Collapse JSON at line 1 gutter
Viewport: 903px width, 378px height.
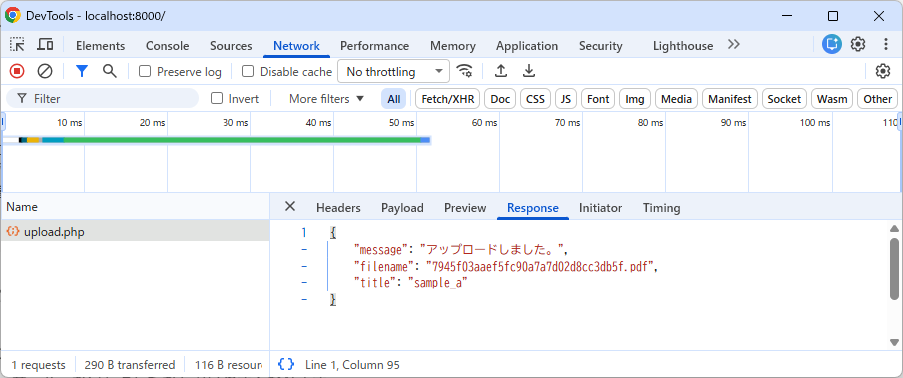click(x=304, y=233)
